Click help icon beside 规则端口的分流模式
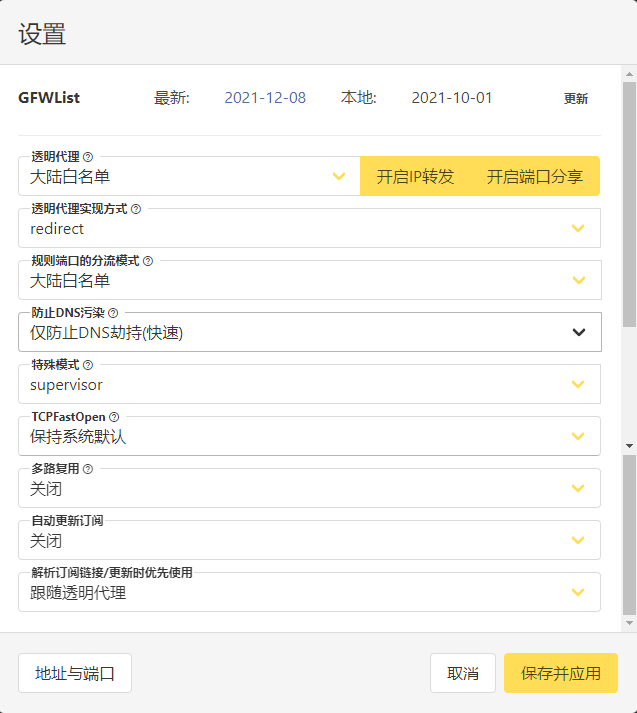637x713 pixels. tap(148, 261)
